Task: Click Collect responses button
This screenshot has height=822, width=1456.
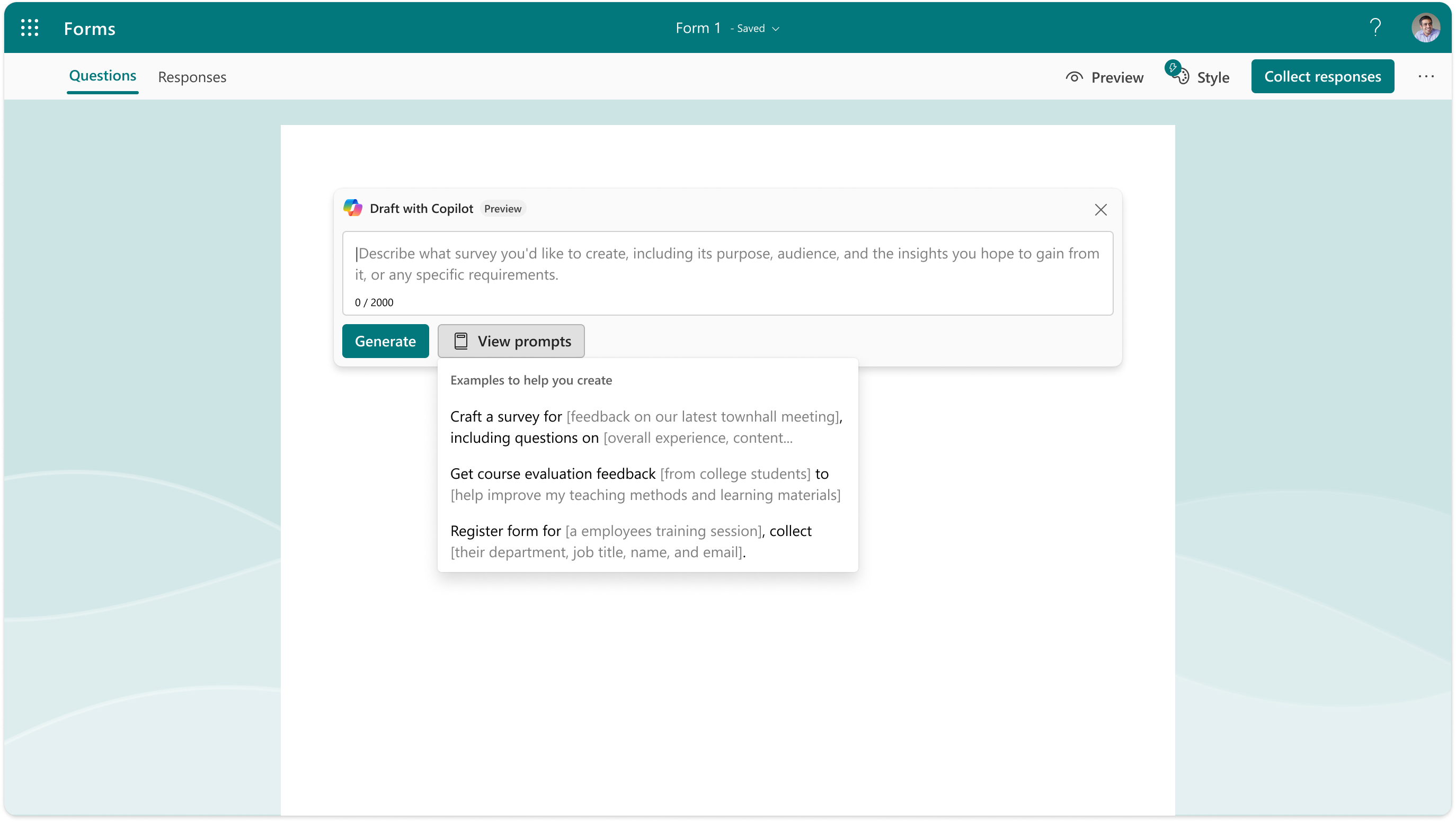Action: [x=1322, y=76]
